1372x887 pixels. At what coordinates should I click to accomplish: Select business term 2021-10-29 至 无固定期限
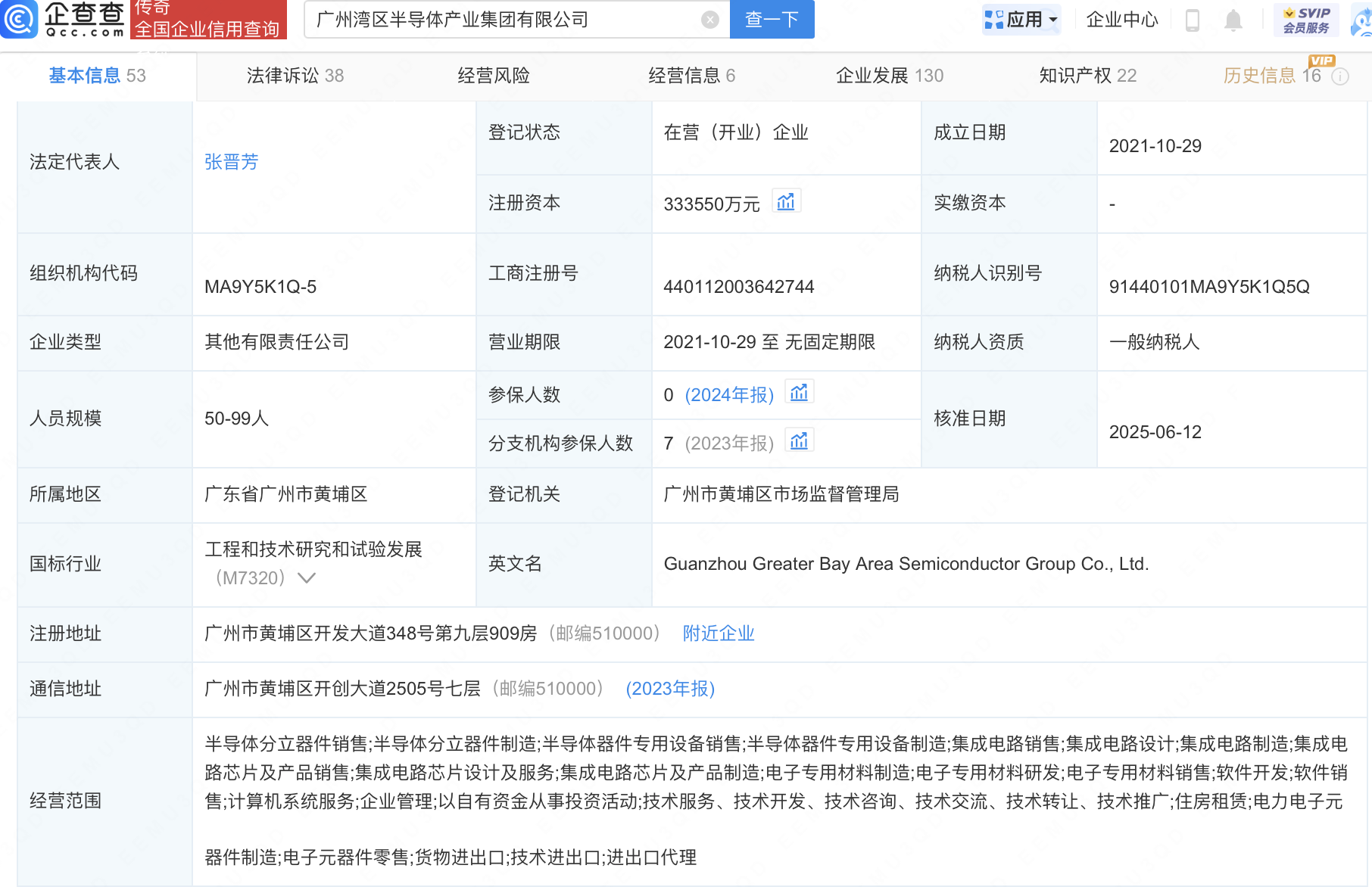pyautogui.click(x=769, y=342)
